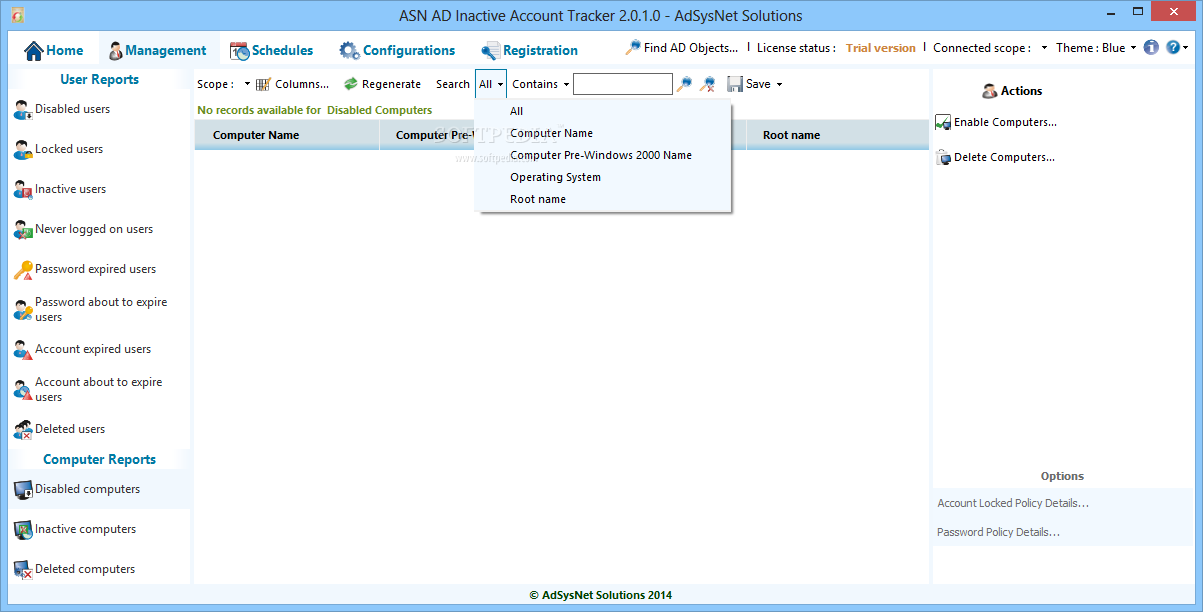Click the Locked users report icon

click(x=23, y=150)
